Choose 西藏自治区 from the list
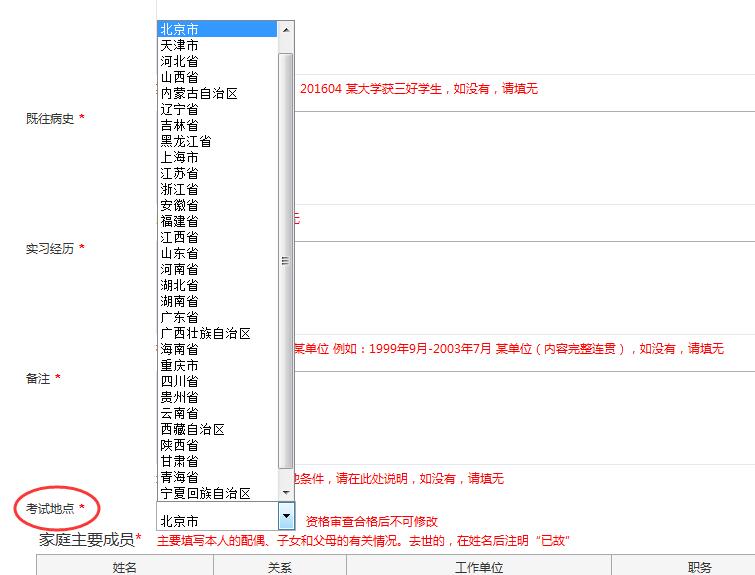Viewport: 755px width, 575px height. pyautogui.click(x=193, y=429)
